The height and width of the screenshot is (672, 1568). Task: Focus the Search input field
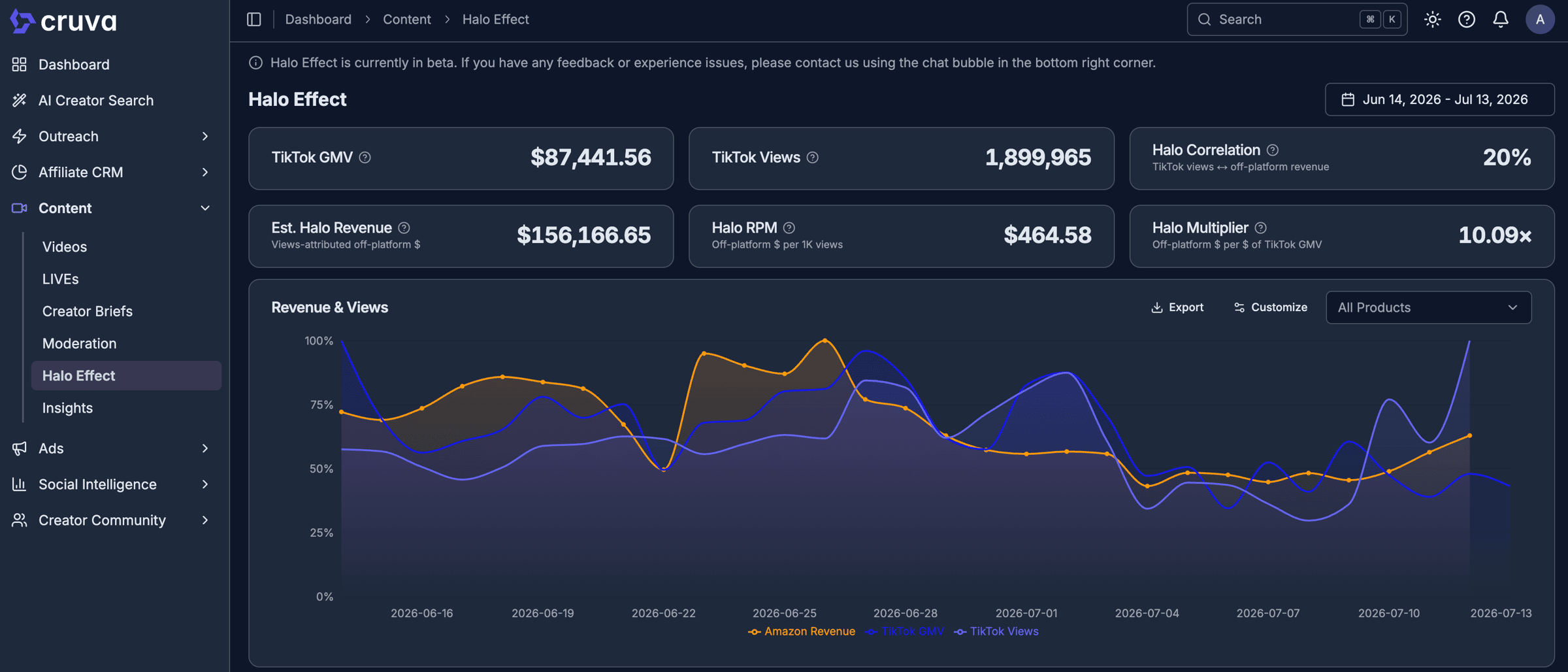point(1297,20)
